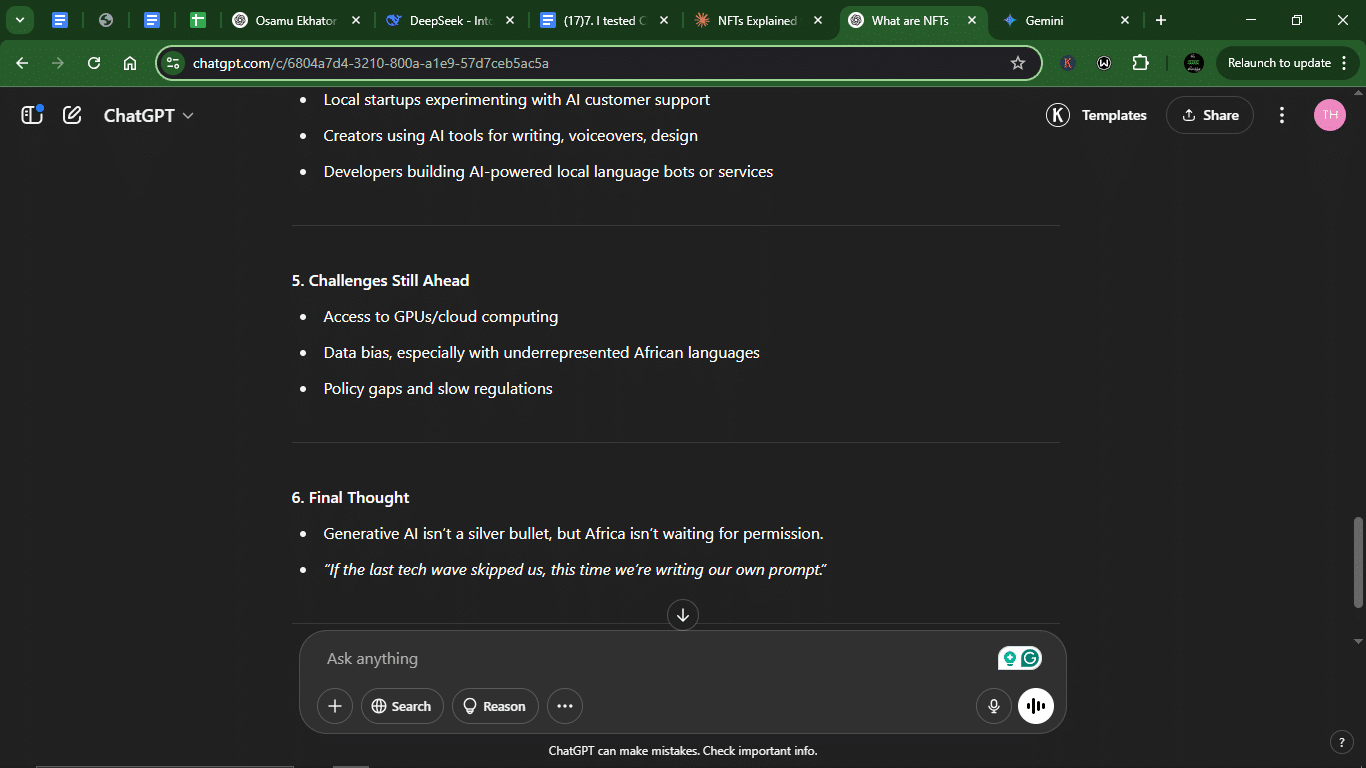Jump to bottom with down-arrow button
The height and width of the screenshot is (768, 1366).
(x=683, y=615)
